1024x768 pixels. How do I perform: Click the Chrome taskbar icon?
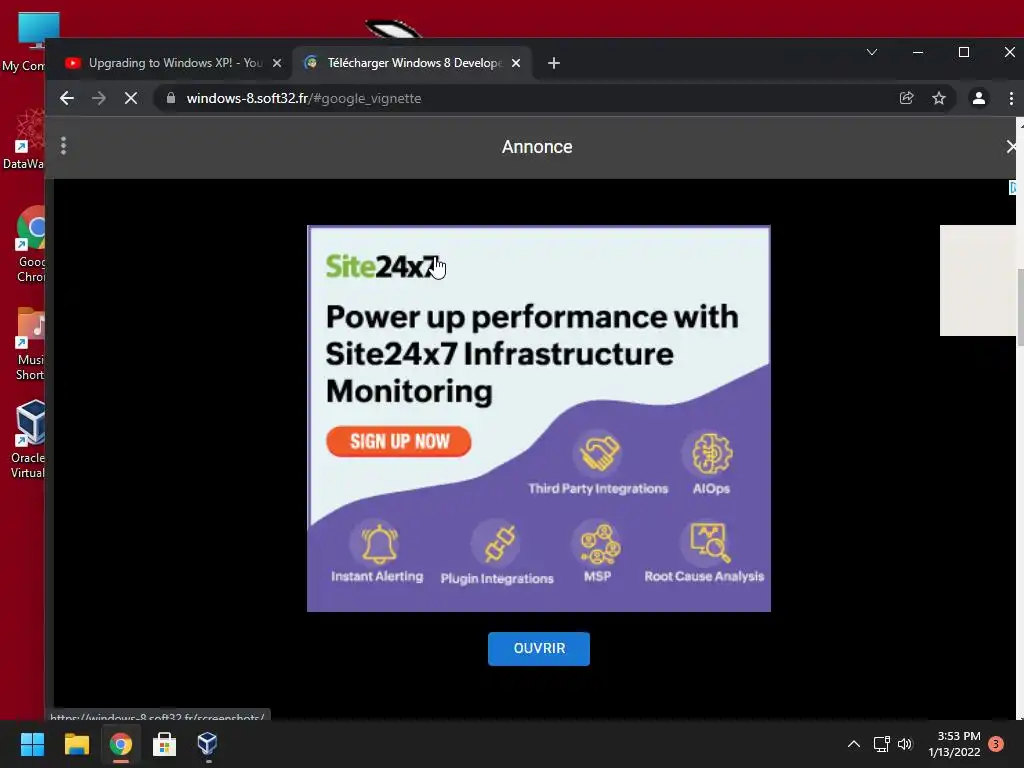click(x=121, y=744)
